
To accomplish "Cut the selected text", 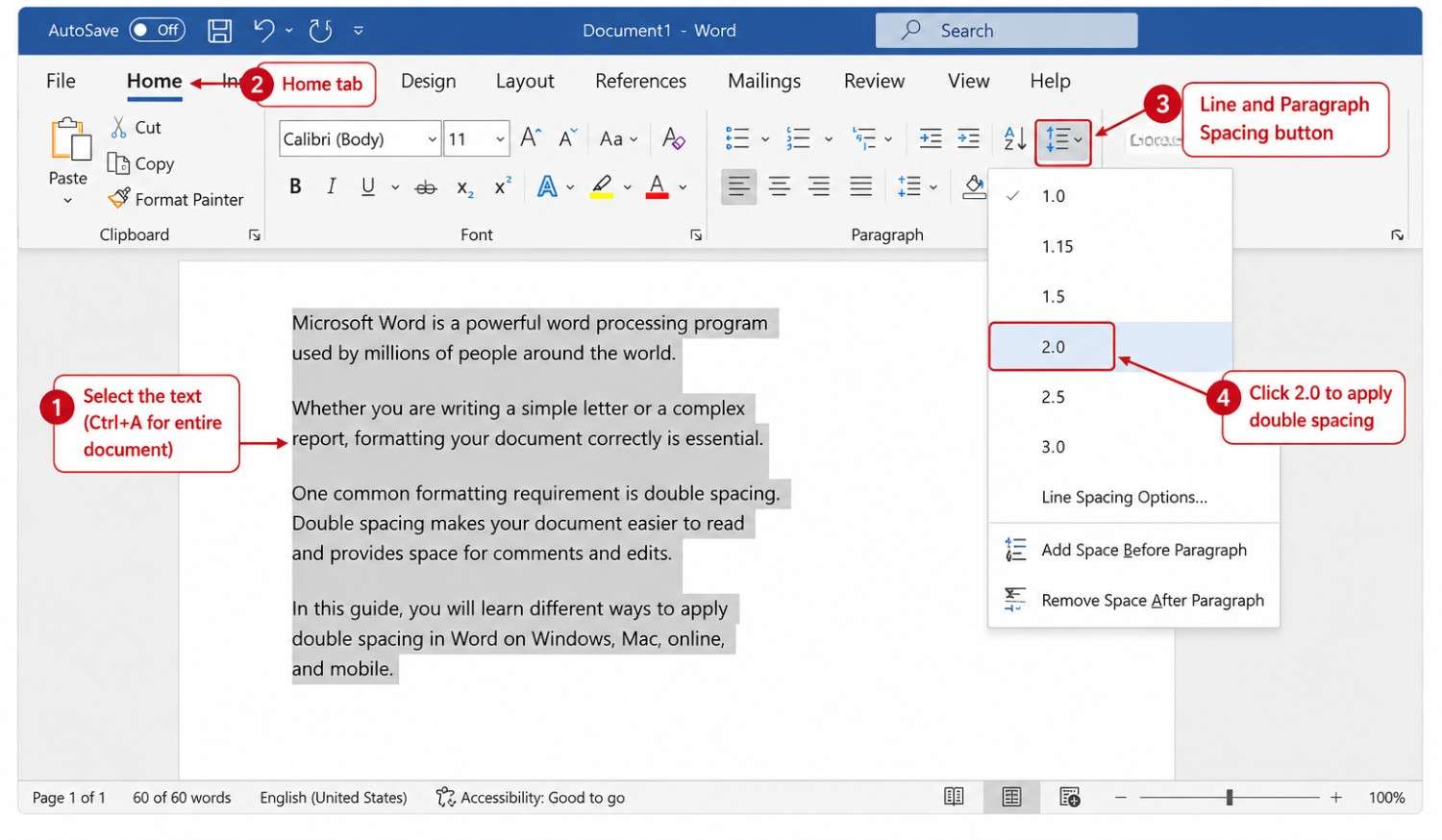I will (x=136, y=127).
